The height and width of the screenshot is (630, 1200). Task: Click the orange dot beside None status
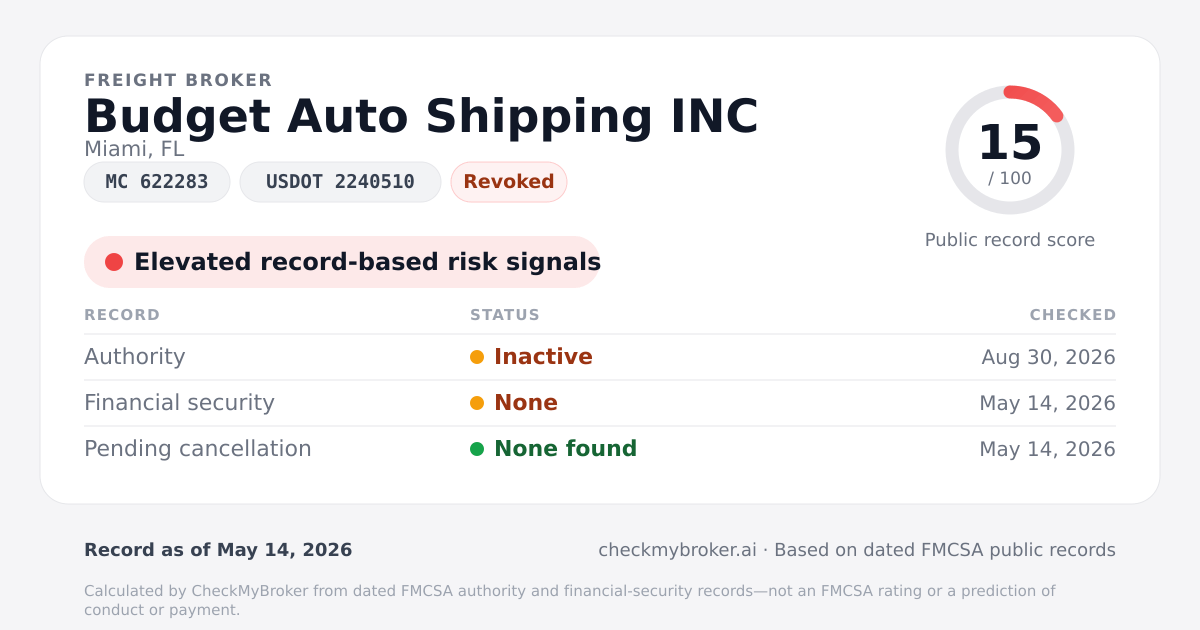coord(477,403)
